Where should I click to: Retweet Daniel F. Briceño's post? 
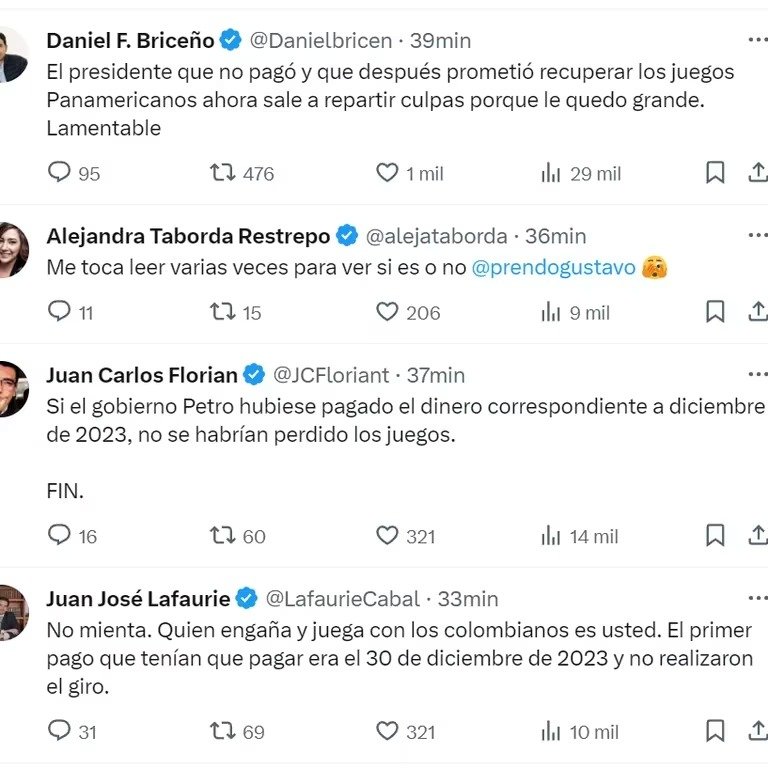point(223,173)
